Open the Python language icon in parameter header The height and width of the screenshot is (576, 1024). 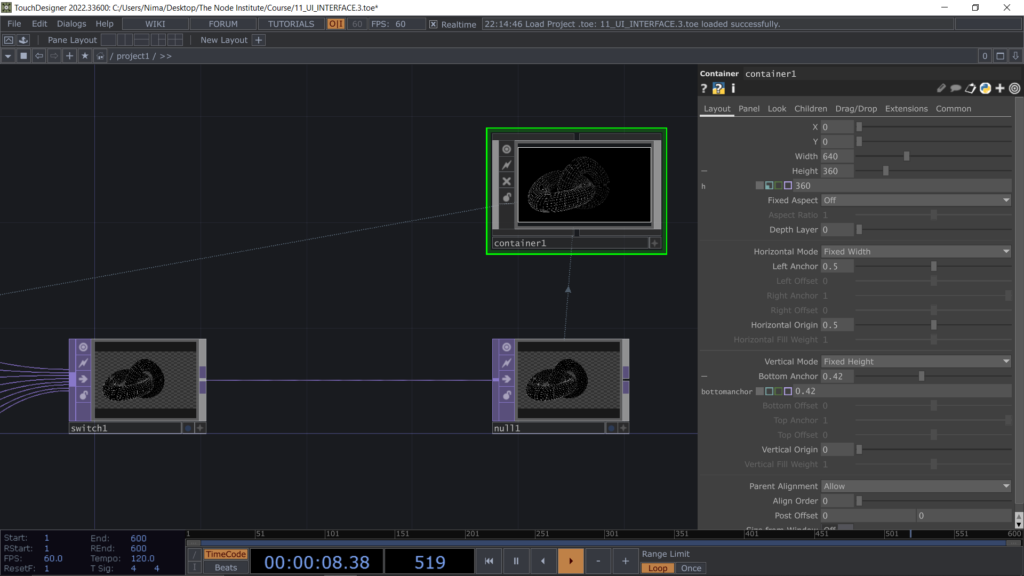[985, 88]
